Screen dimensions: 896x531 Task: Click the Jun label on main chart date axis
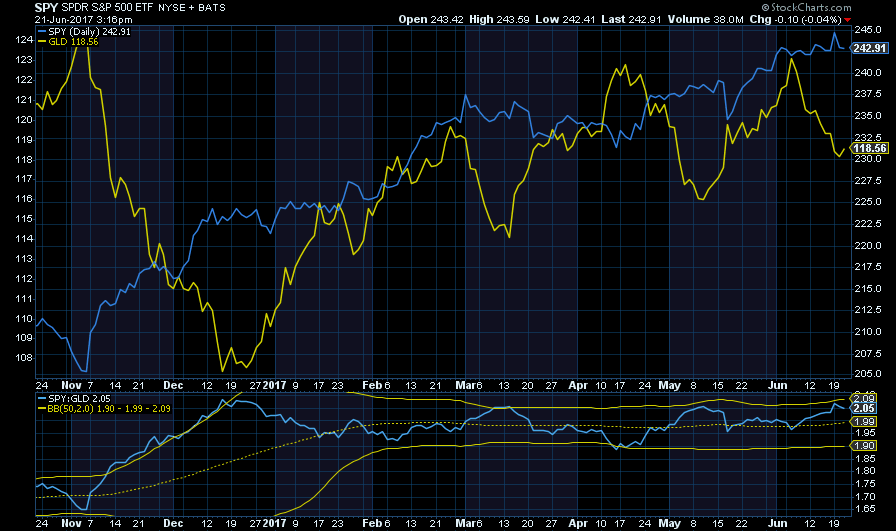tap(777, 385)
